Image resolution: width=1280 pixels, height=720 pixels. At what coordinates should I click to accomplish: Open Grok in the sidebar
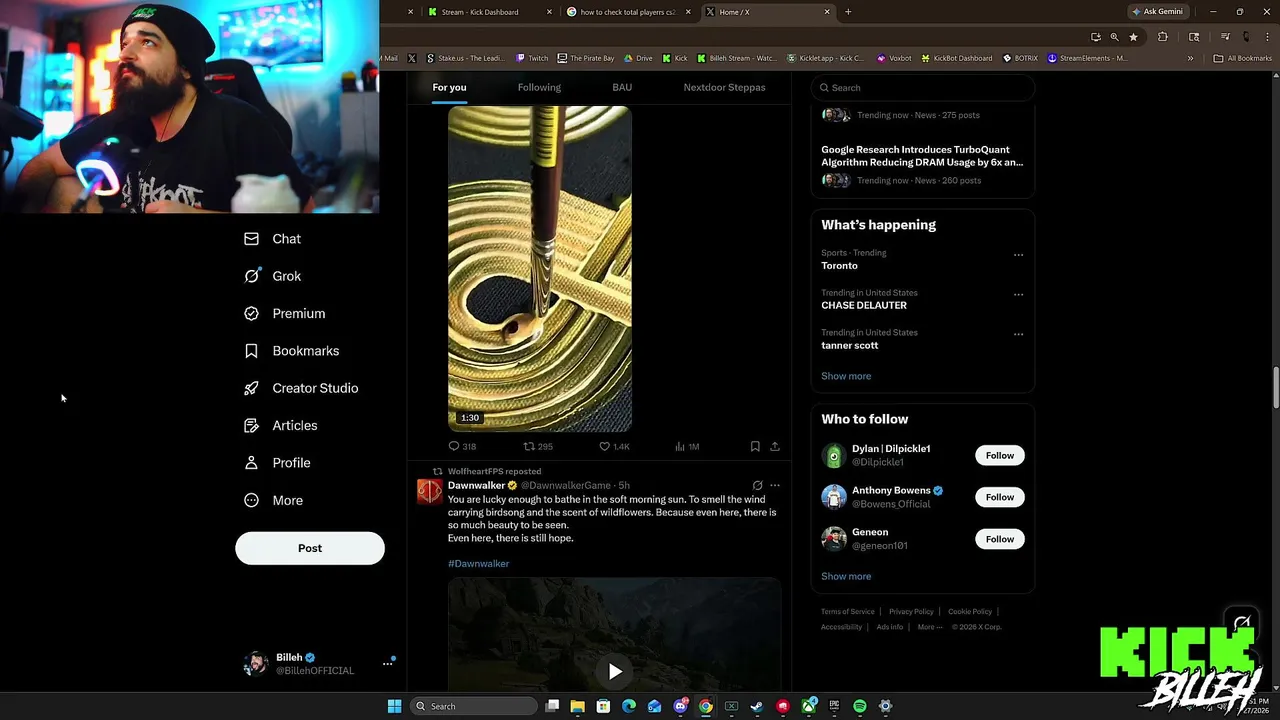click(272, 276)
